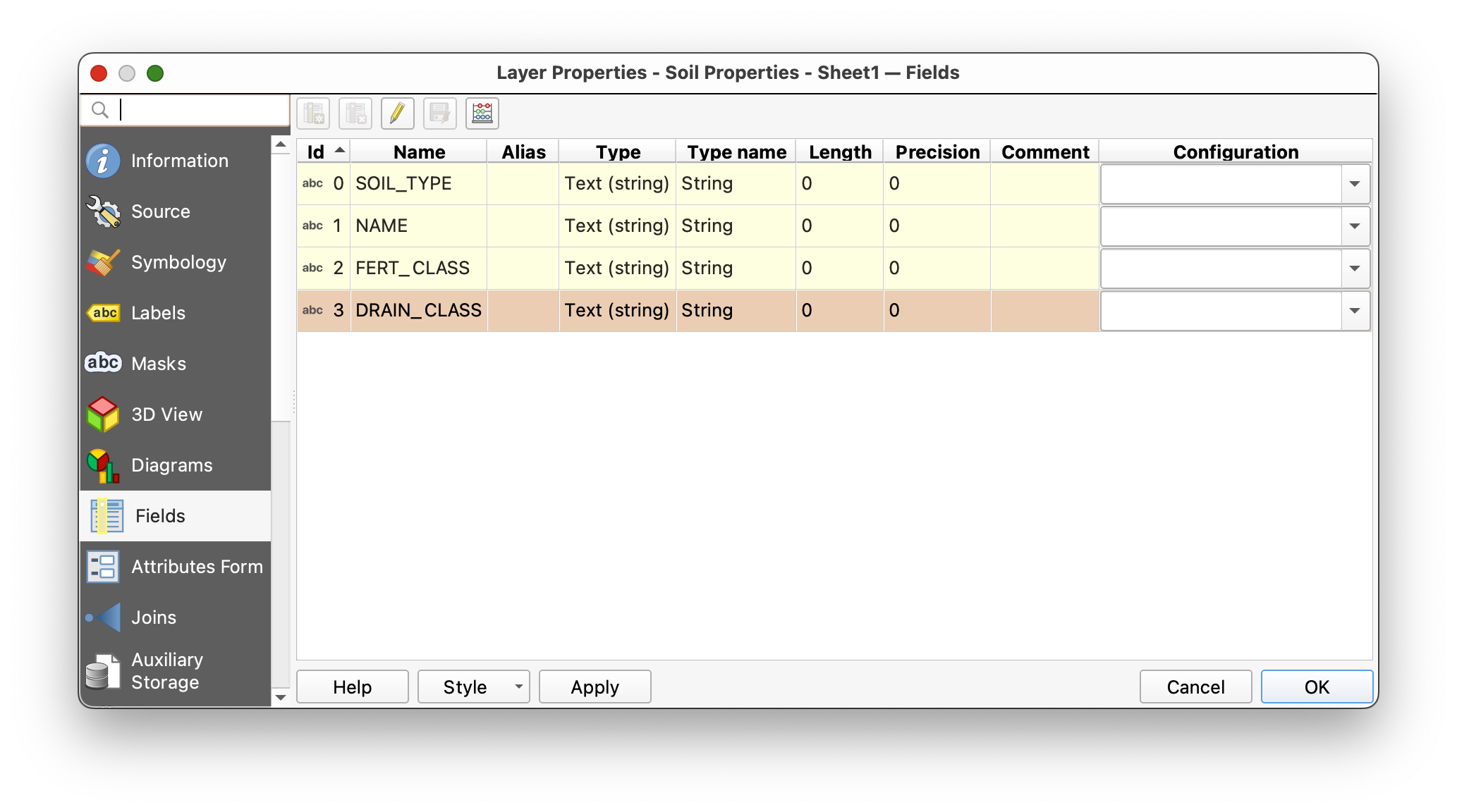The width and height of the screenshot is (1457, 812).
Task: Click the sidebar search input field
Action: [200, 110]
